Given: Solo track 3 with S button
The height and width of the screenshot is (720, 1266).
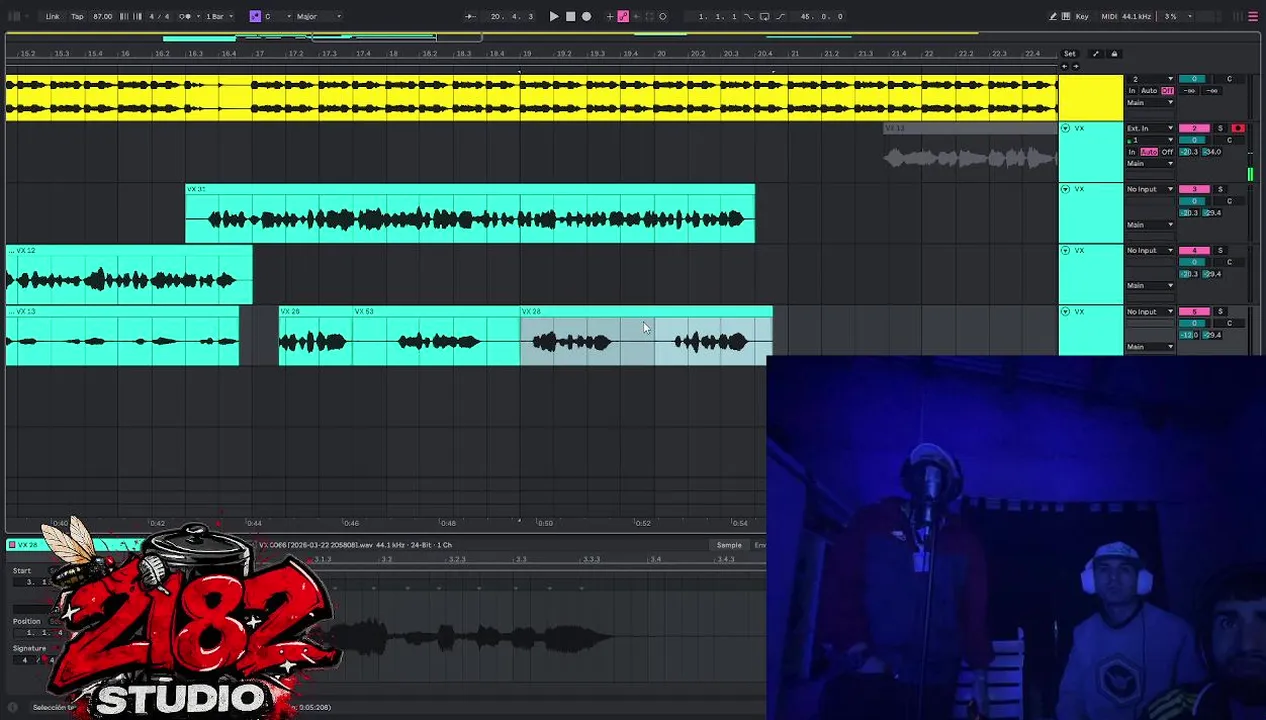Looking at the screenshot, I should 1220,189.
